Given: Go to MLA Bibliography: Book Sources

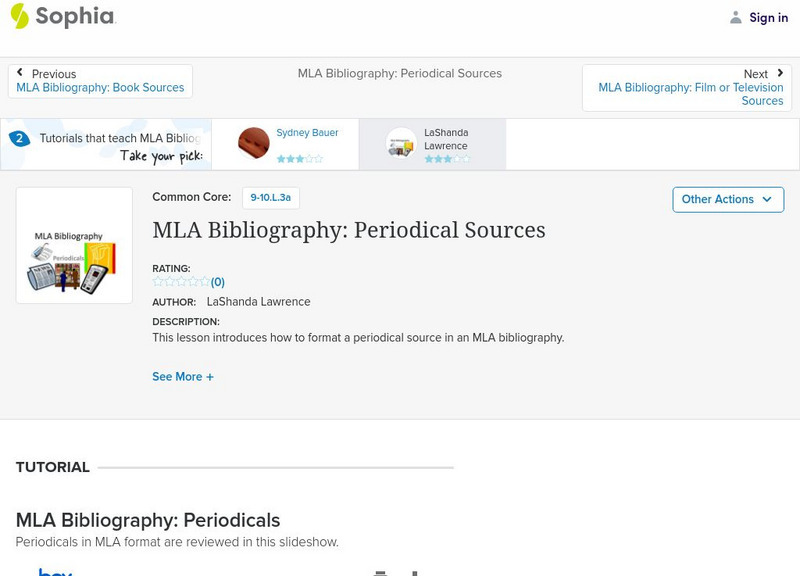Looking at the screenshot, I should tap(100, 88).
